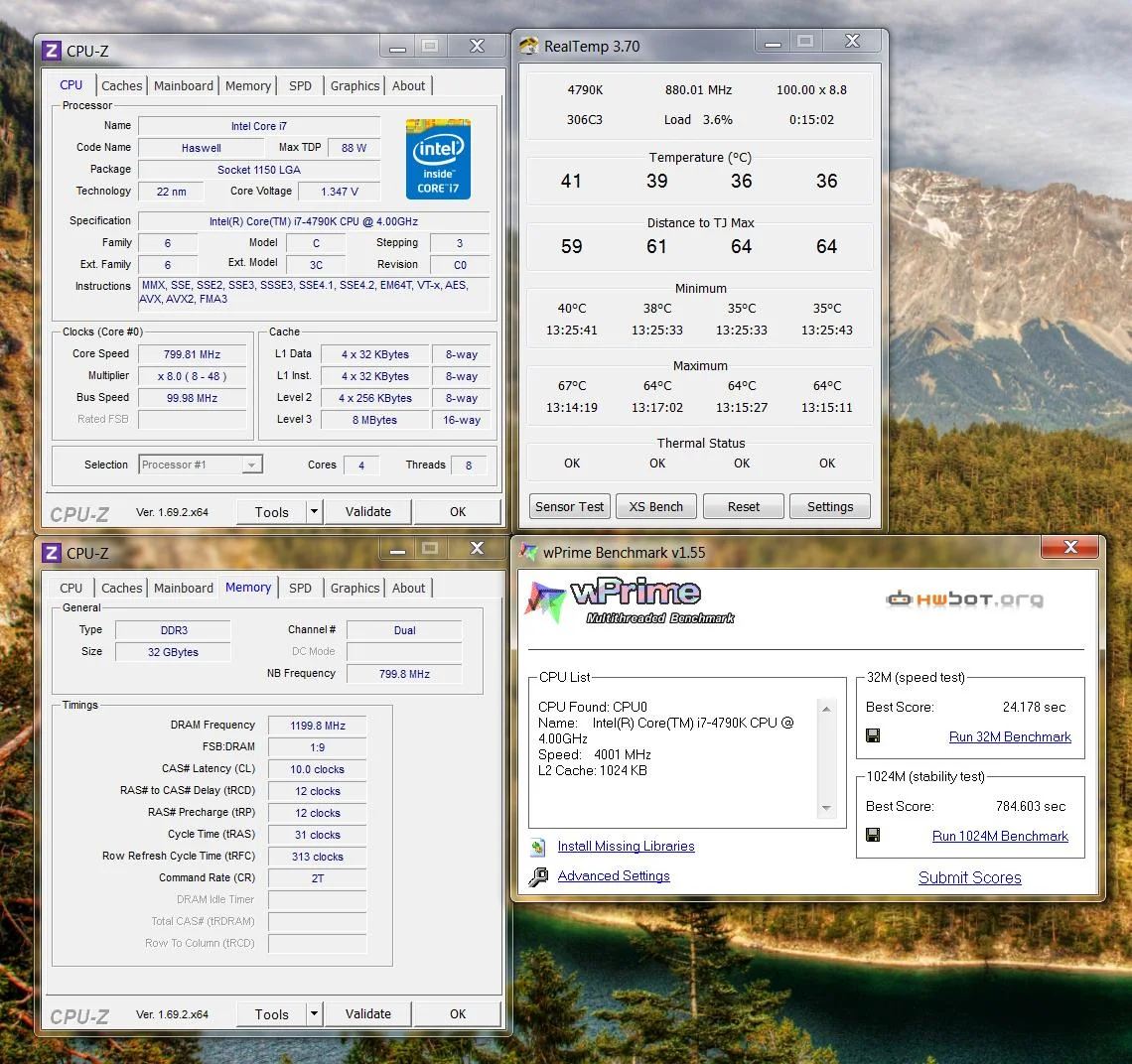Screen dimensions: 1132x1064
Task: Open Tools dropdown arrow in top CPU-Z window
Action: coord(314,512)
